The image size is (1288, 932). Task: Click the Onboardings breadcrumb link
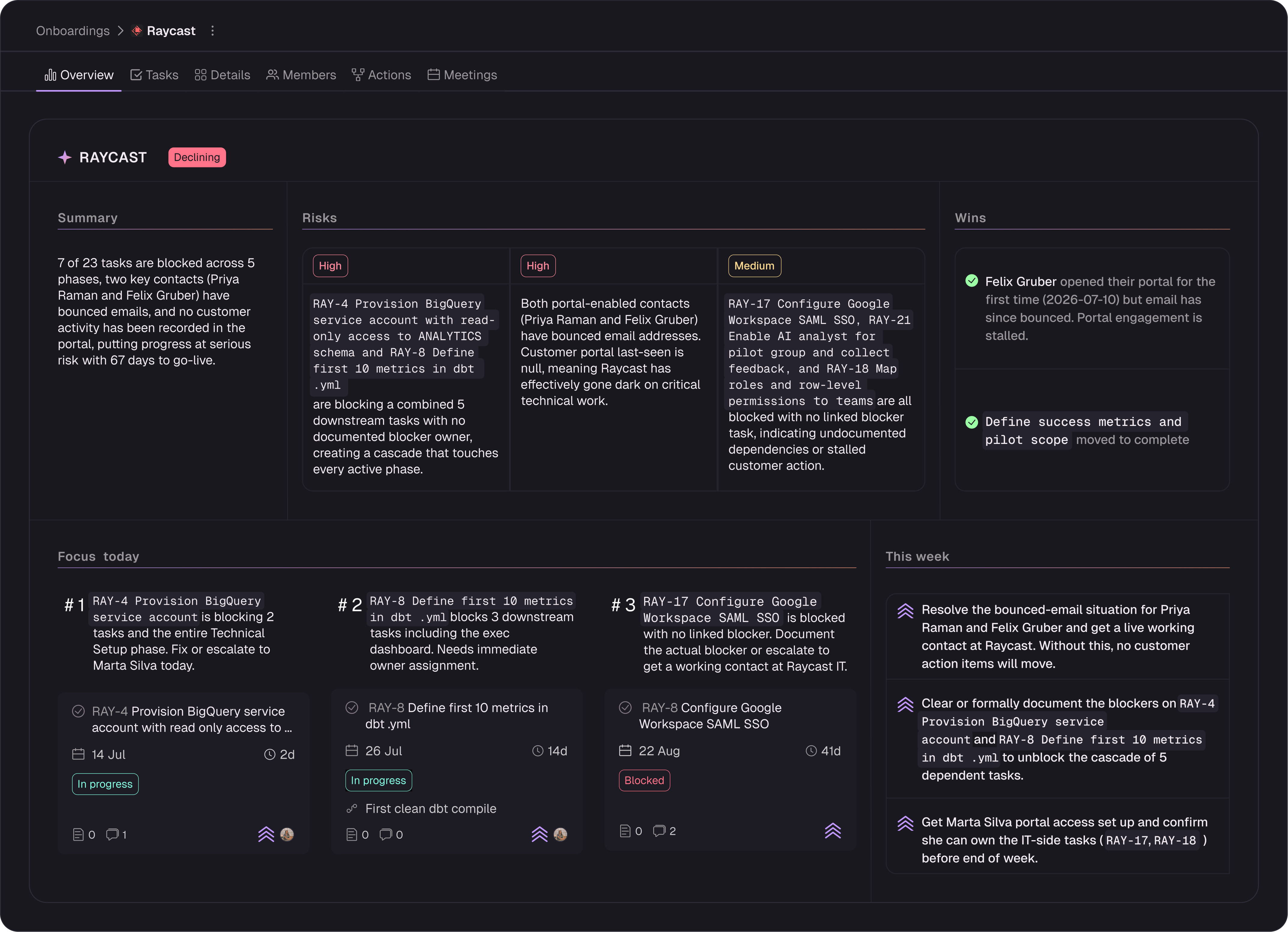73,31
